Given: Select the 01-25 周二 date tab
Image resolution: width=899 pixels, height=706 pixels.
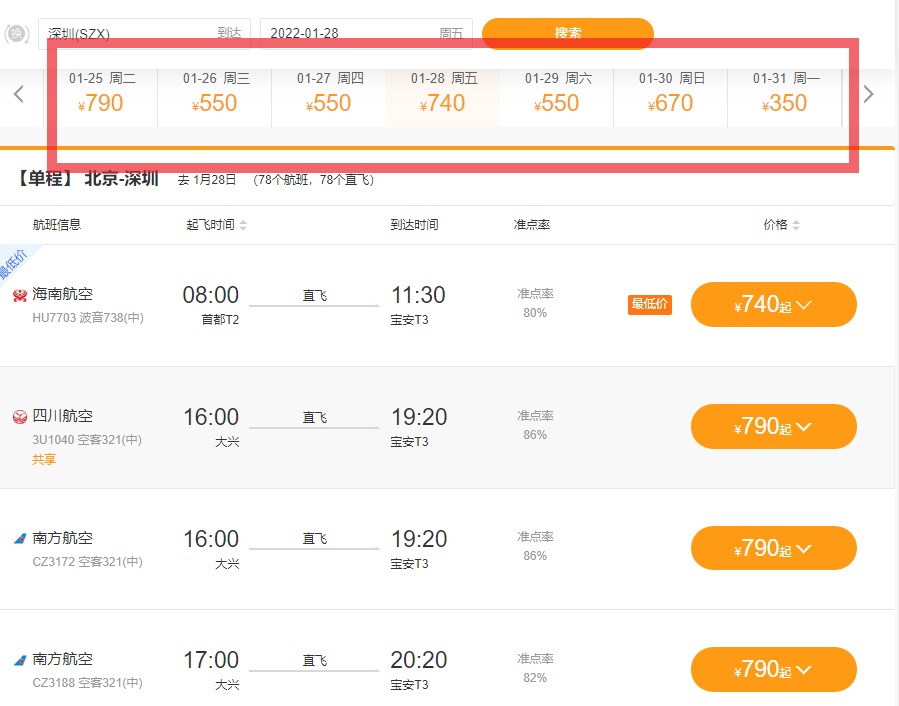Looking at the screenshot, I should click(x=101, y=92).
